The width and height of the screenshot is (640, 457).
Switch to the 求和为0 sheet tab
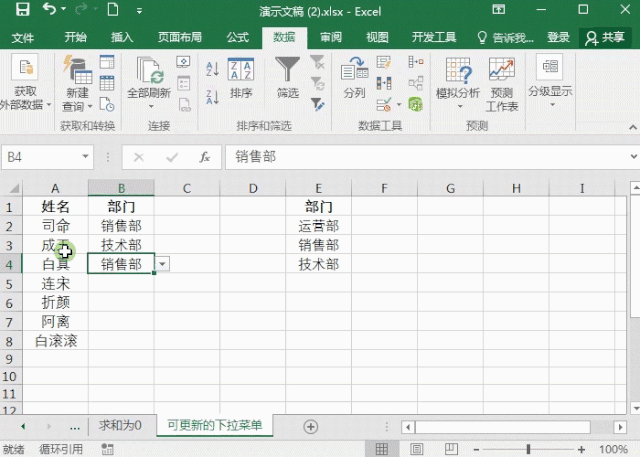click(120, 426)
